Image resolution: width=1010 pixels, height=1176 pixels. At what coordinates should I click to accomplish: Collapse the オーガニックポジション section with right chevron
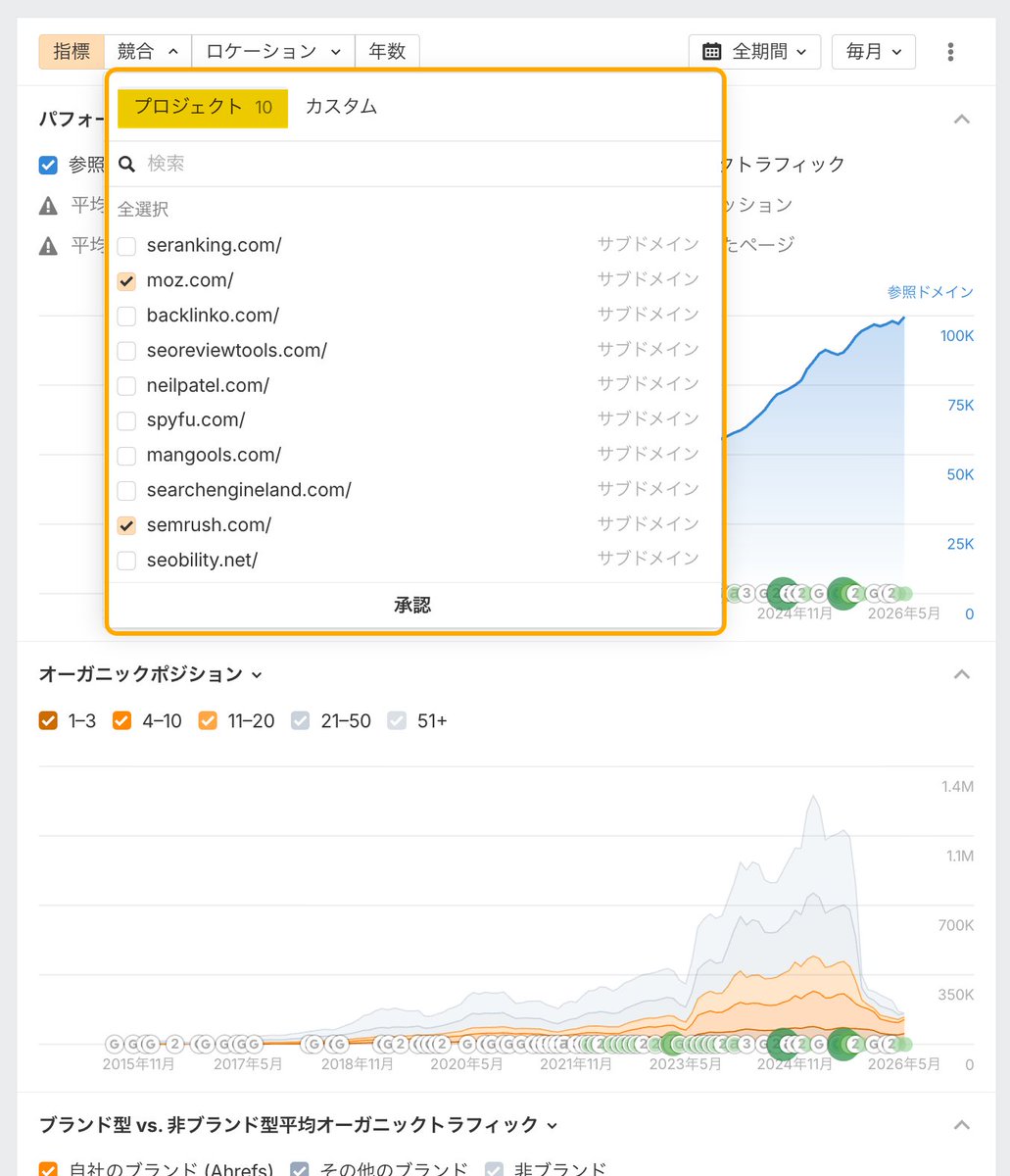click(x=962, y=674)
